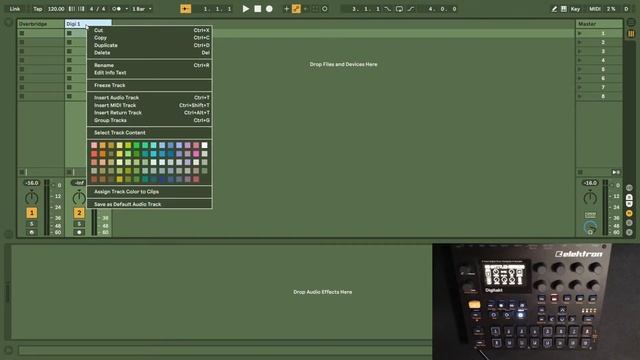This screenshot has width=640, height=360.
Task: Choose Select Track Content
Action: tap(149, 133)
